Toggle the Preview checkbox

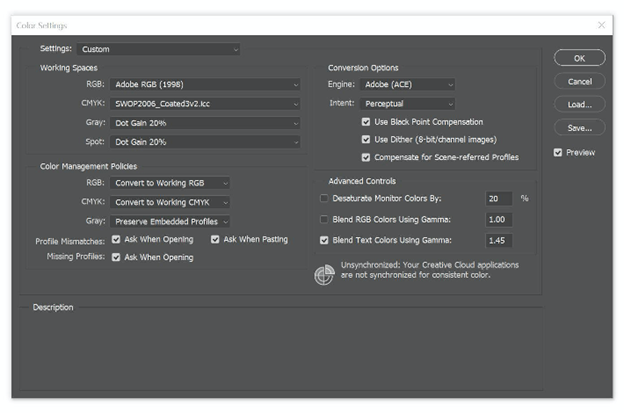coord(558,152)
